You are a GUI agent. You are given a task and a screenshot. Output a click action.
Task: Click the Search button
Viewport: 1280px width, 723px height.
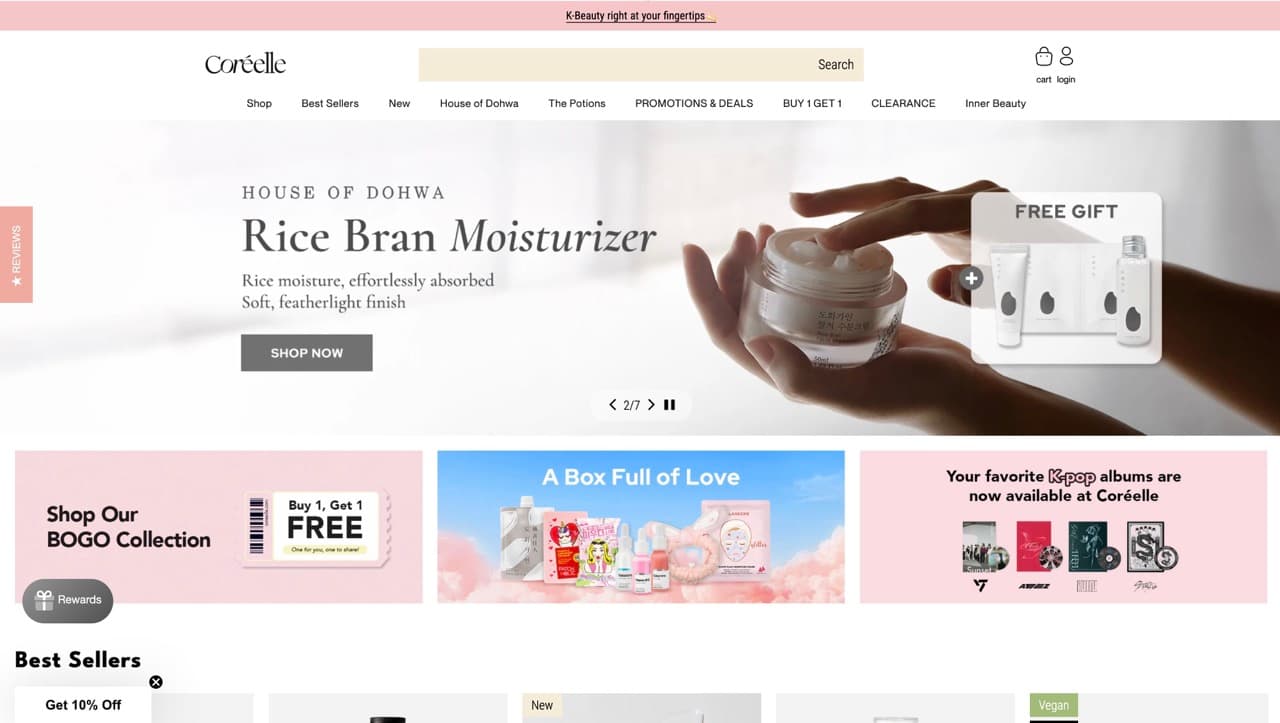(x=836, y=65)
